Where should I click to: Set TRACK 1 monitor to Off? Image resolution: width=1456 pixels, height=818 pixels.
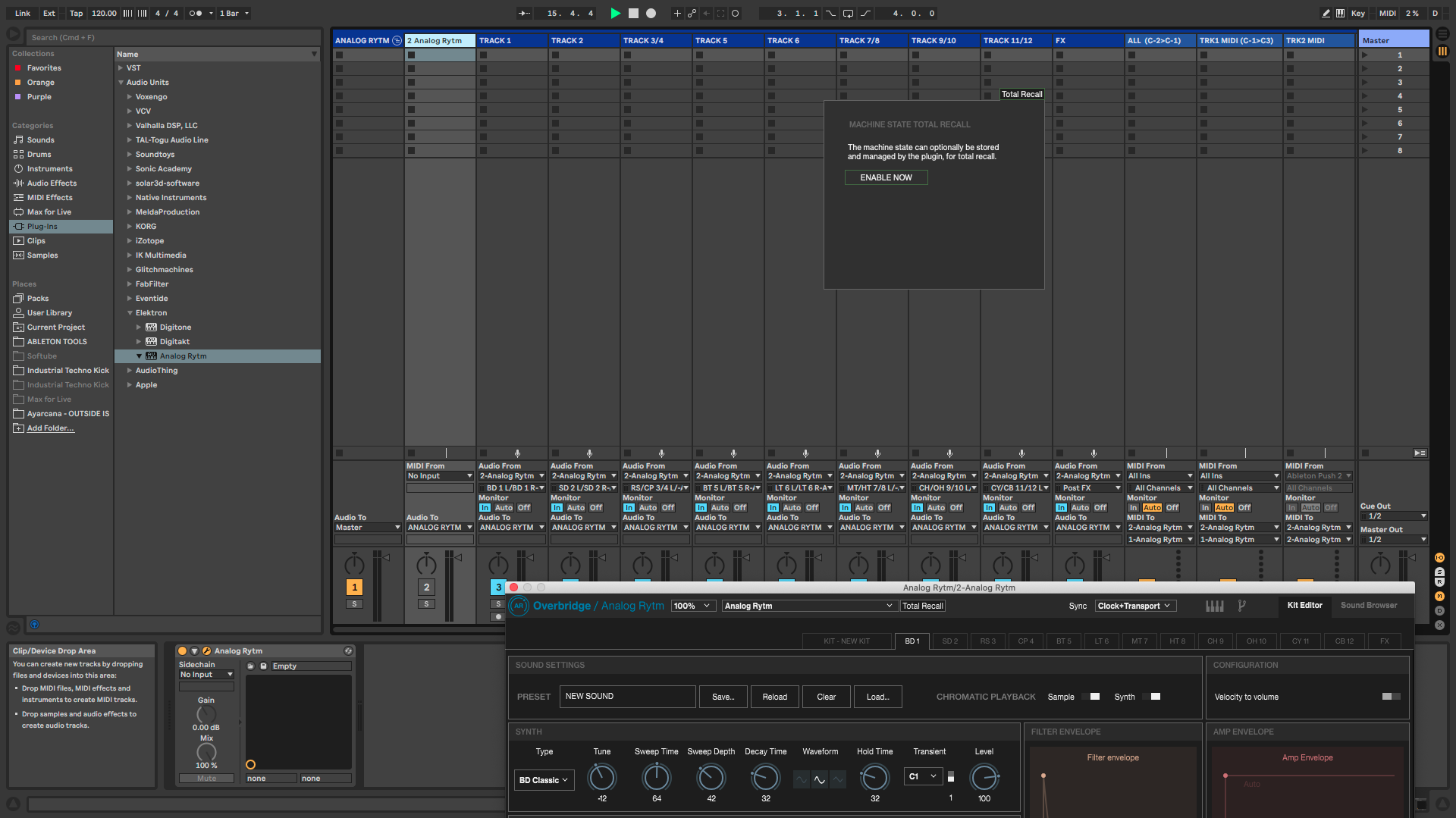pyautogui.click(x=524, y=508)
